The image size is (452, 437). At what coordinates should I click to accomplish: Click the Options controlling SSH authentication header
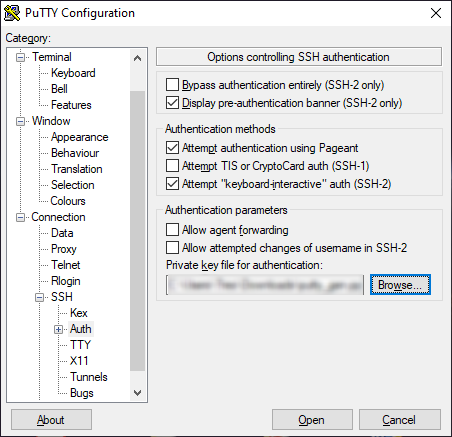299,57
